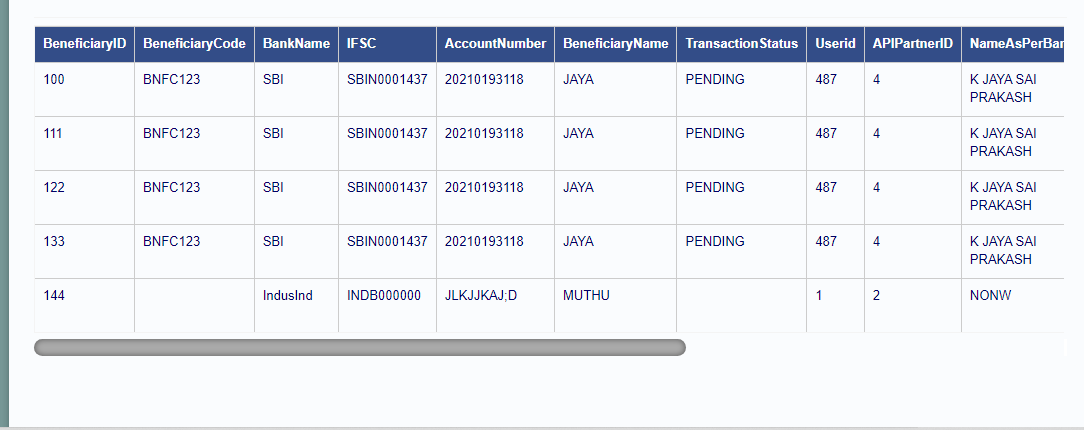Click the horizontal scrollbar thumb below table
The height and width of the screenshot is (430, 1084).
[359, 347]
